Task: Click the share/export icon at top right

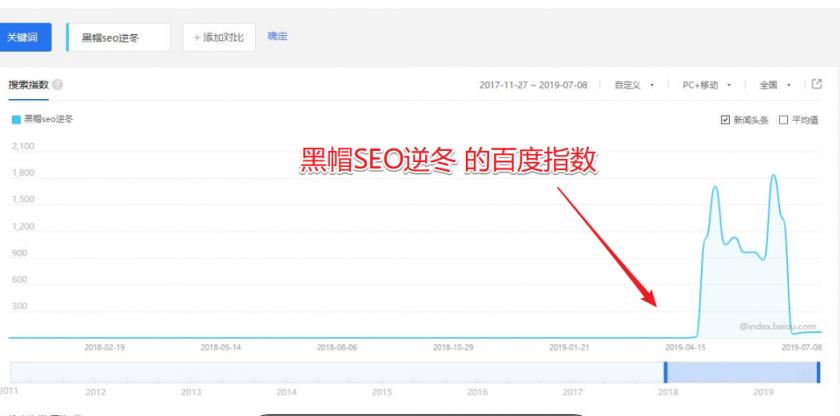Action: tap(816, 84)
